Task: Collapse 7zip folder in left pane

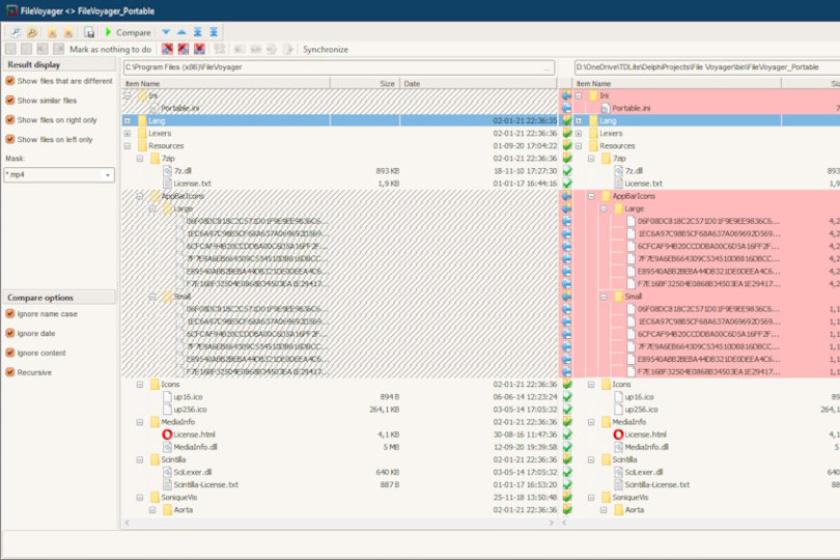Action: point(140,159)
